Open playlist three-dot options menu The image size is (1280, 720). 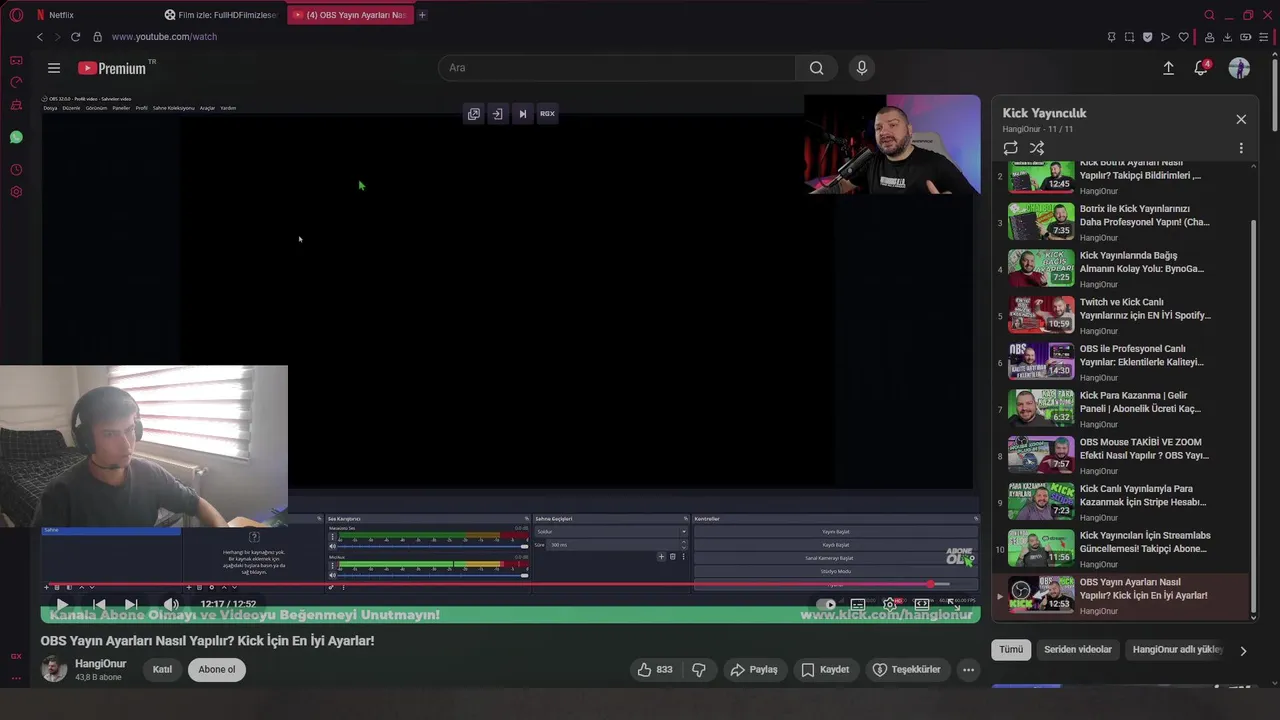(1241, 148)
